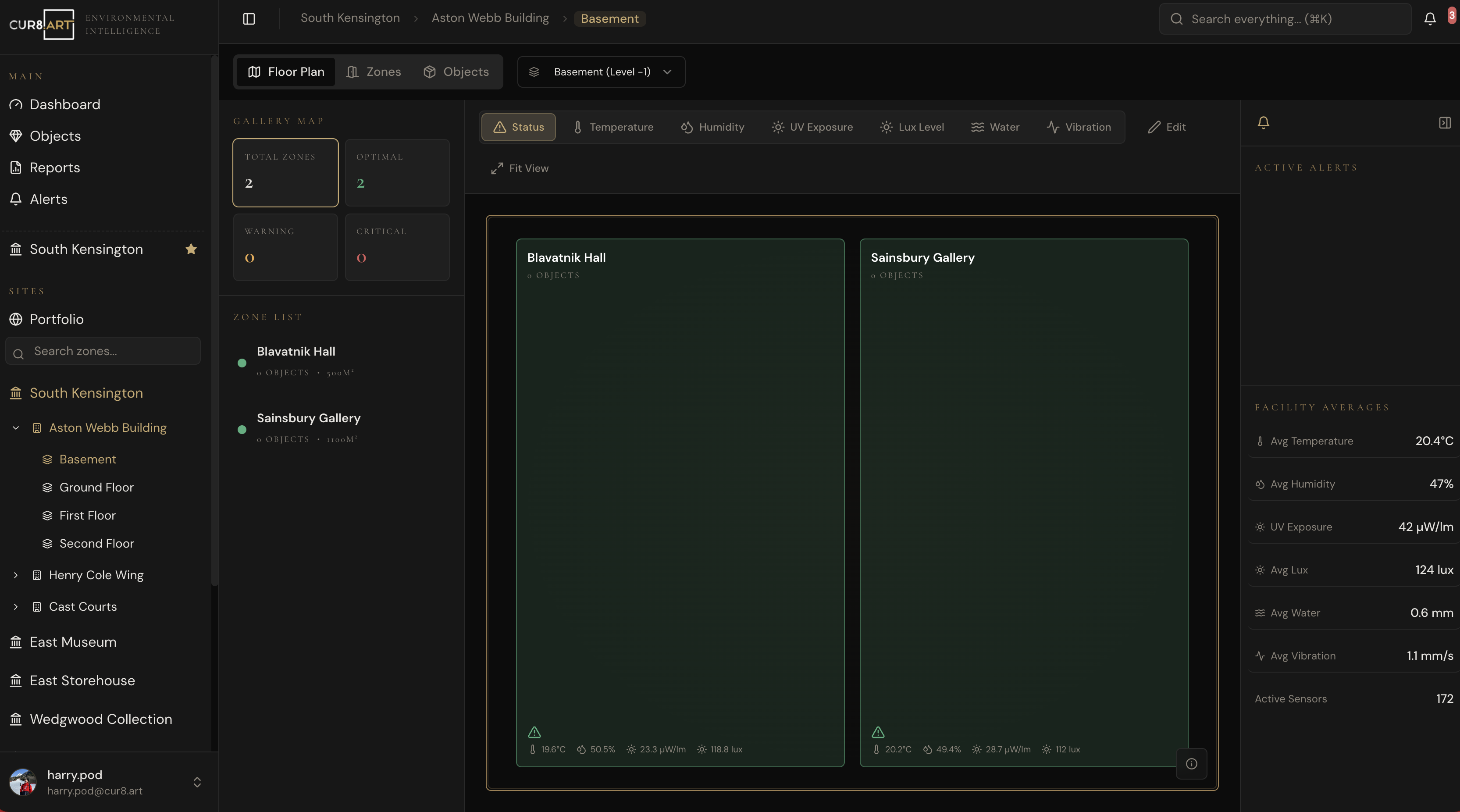Switch overlay to Humidity

[x=712, y=127]
